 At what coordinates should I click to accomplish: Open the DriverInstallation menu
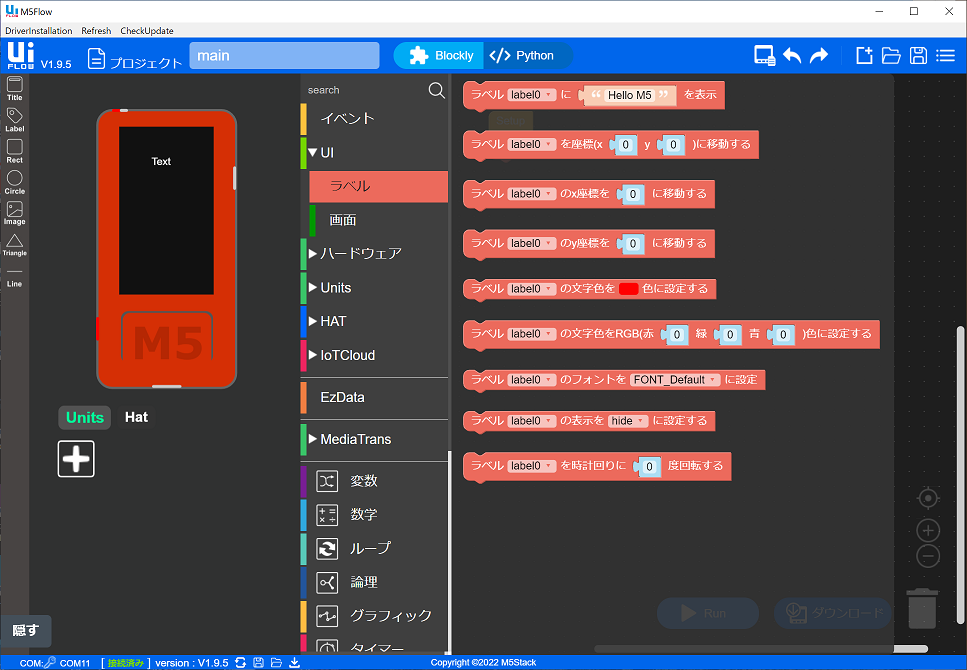click(x=39, y=31)
